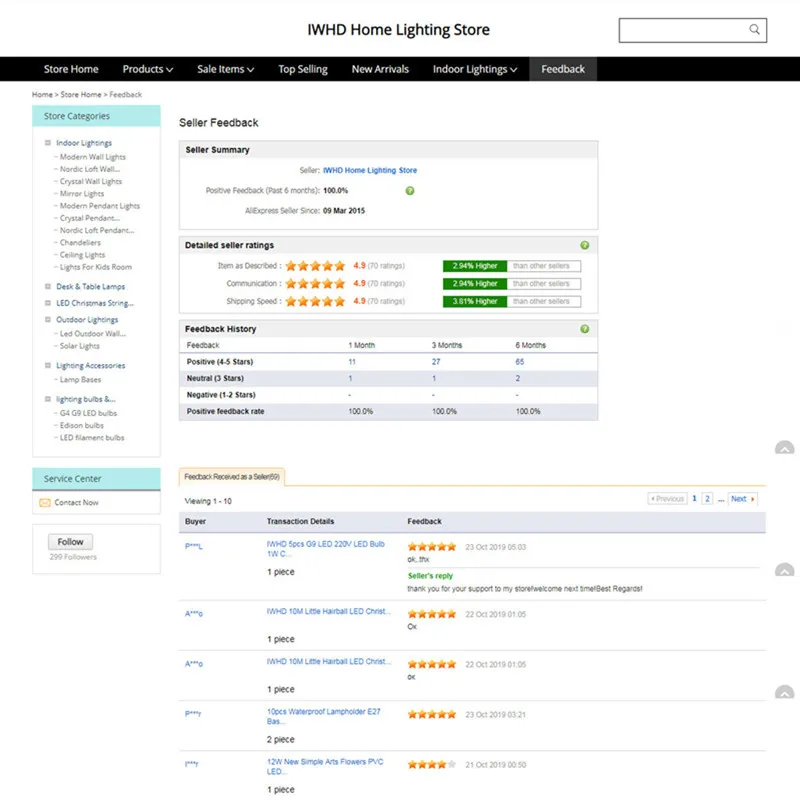Click the date 09 Mar 2015
Screen dimensions: 800x800
[x=344, y=211]
